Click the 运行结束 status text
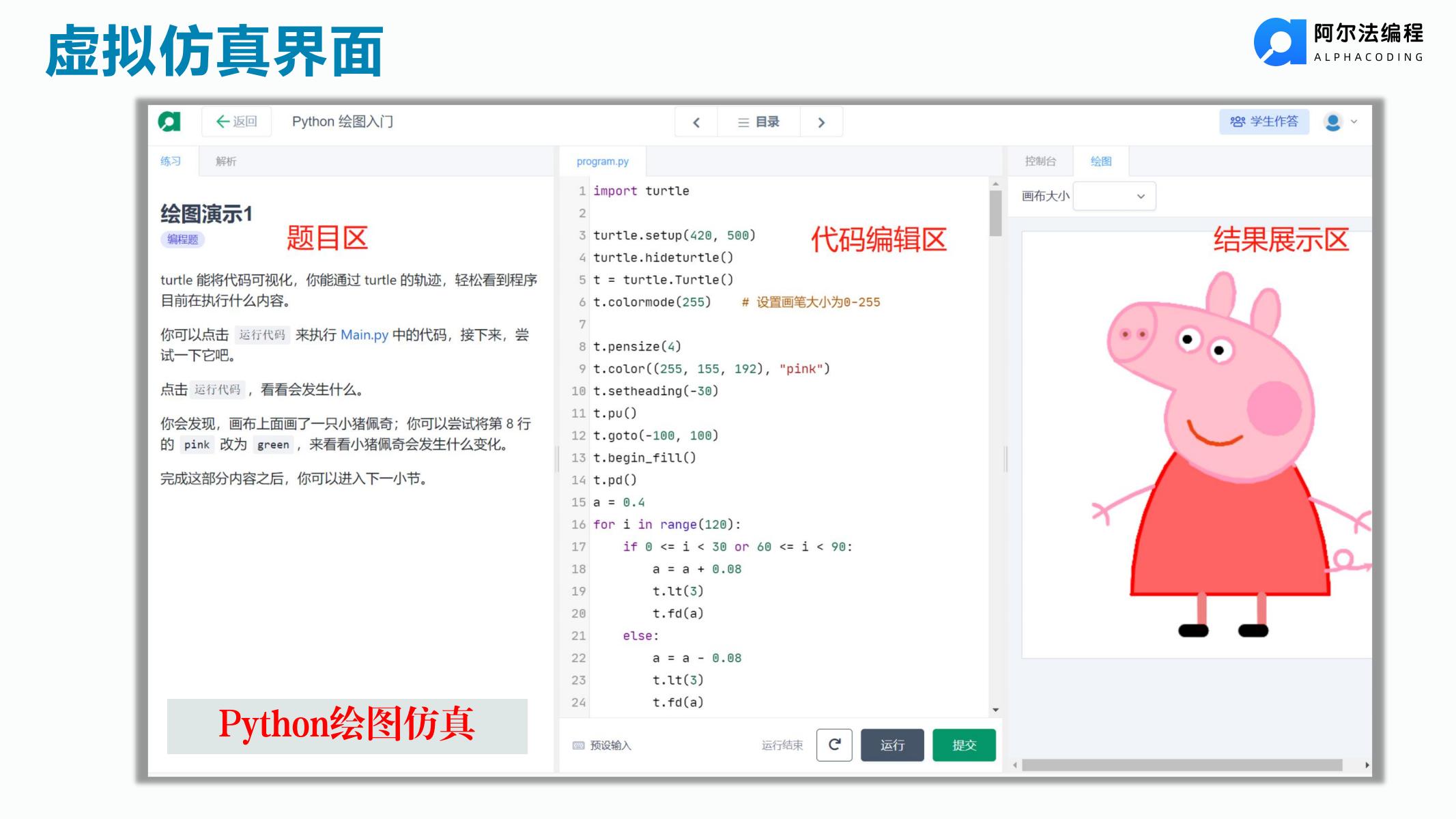 (x=782, y=745)
